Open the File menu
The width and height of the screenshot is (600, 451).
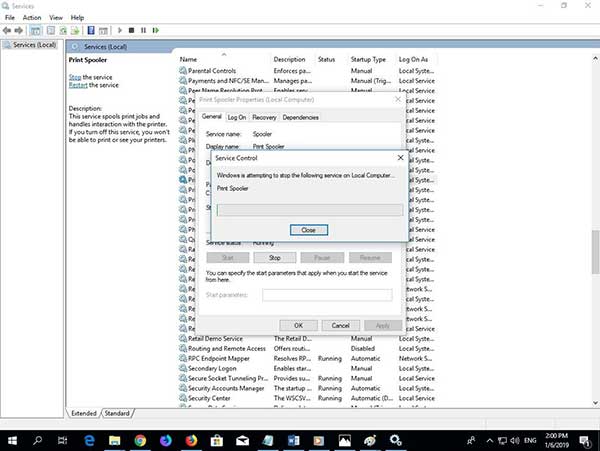coord(10,18)
